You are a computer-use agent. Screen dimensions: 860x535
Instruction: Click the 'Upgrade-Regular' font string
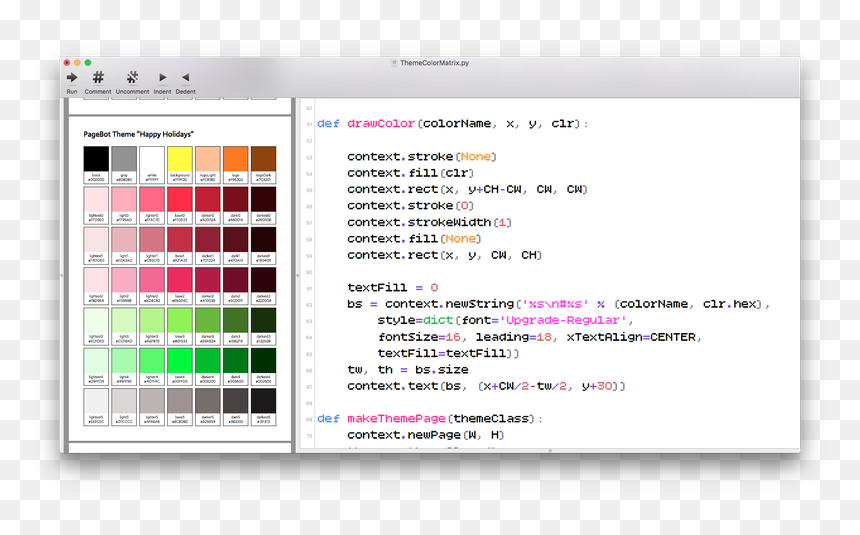(563, 320)
